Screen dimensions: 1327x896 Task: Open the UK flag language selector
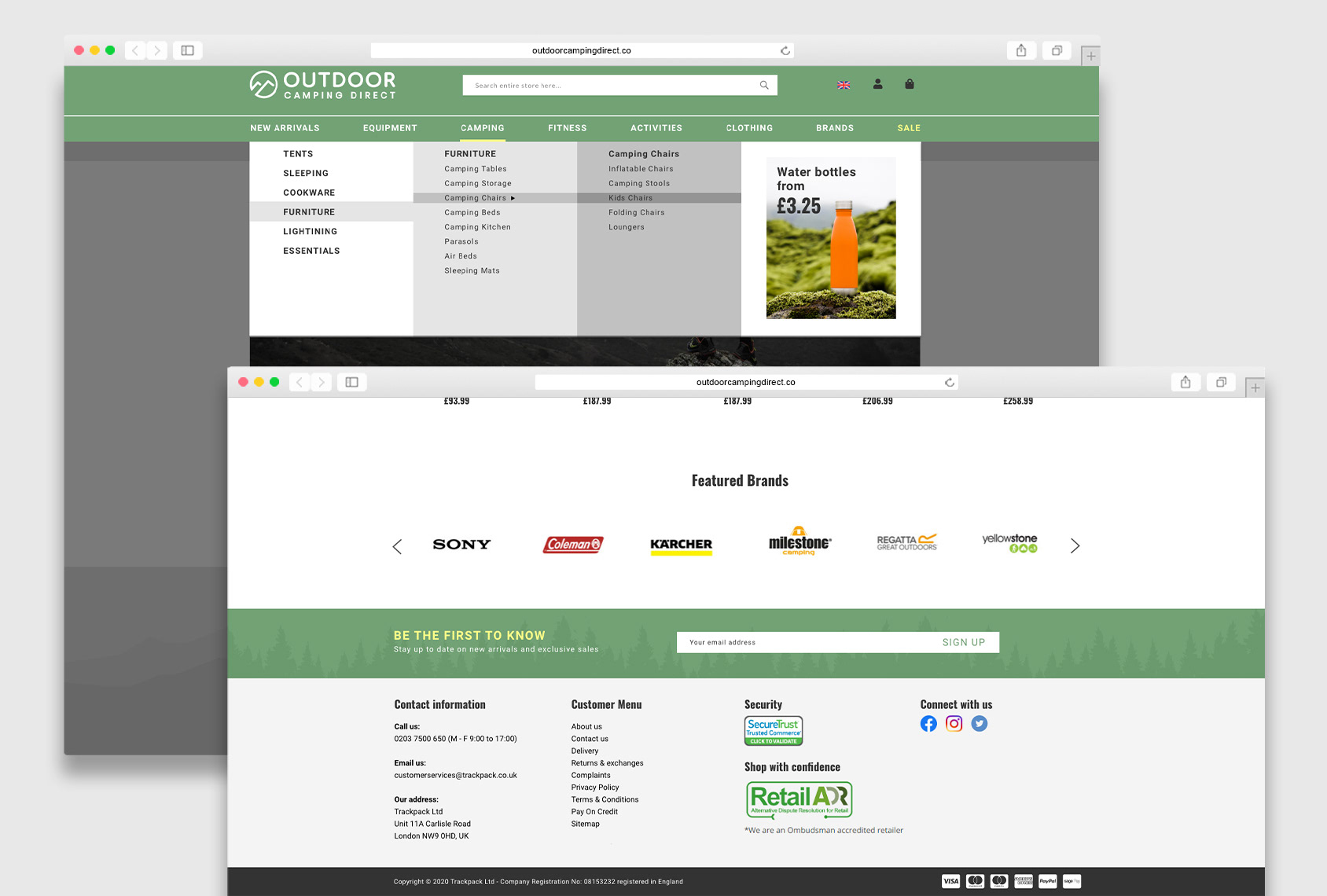[844, 85]
